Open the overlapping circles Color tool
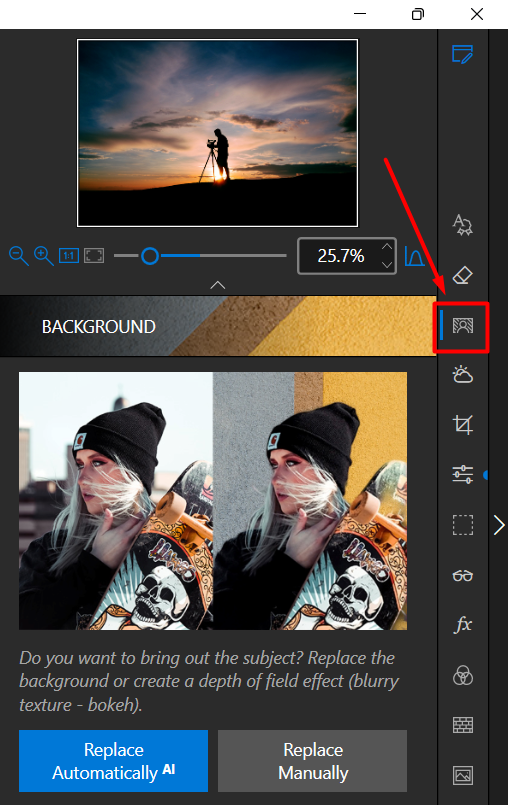This screenshot has width=508, height=805. 462,675
